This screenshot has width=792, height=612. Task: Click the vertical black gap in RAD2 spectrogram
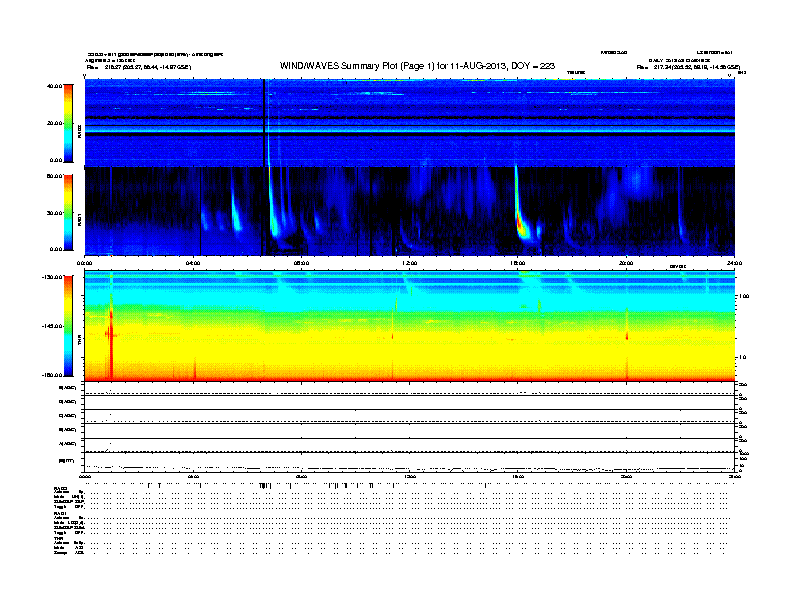(x=264, y=122)
